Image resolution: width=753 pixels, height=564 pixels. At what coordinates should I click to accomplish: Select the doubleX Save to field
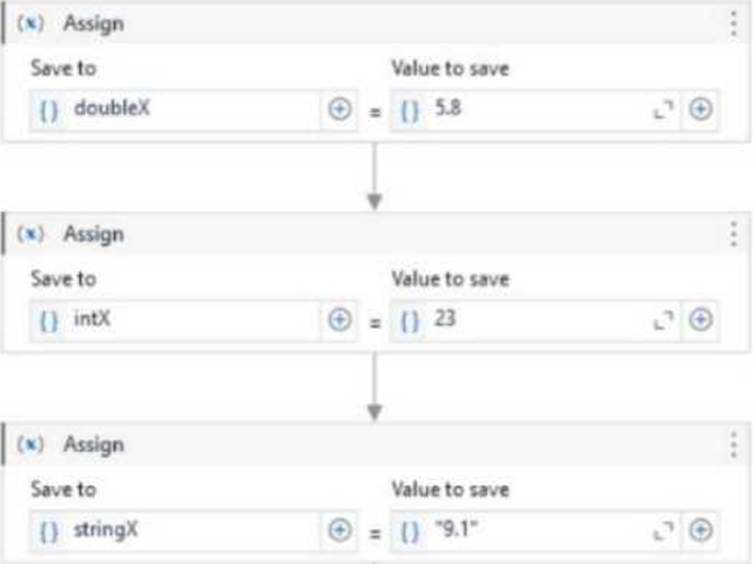(176, 110)
